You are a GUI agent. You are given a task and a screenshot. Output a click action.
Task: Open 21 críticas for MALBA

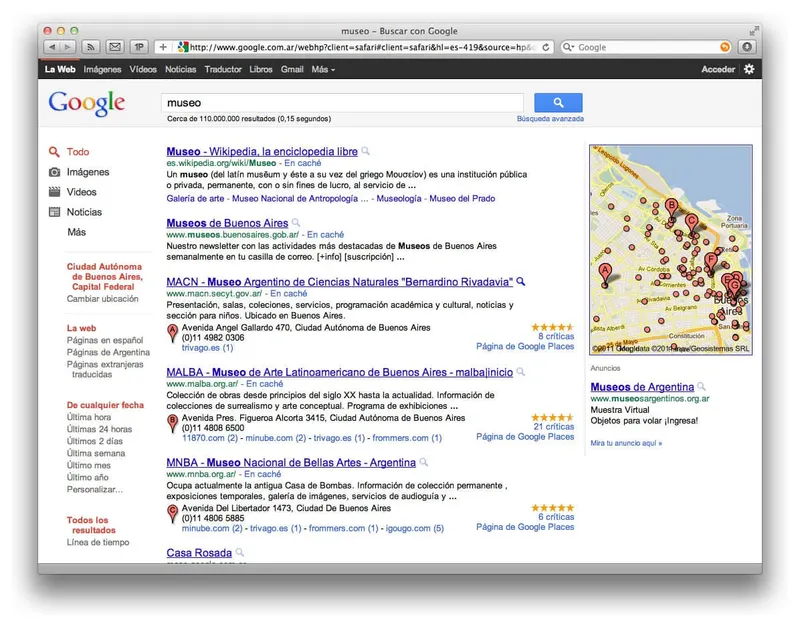pos(554,427)
